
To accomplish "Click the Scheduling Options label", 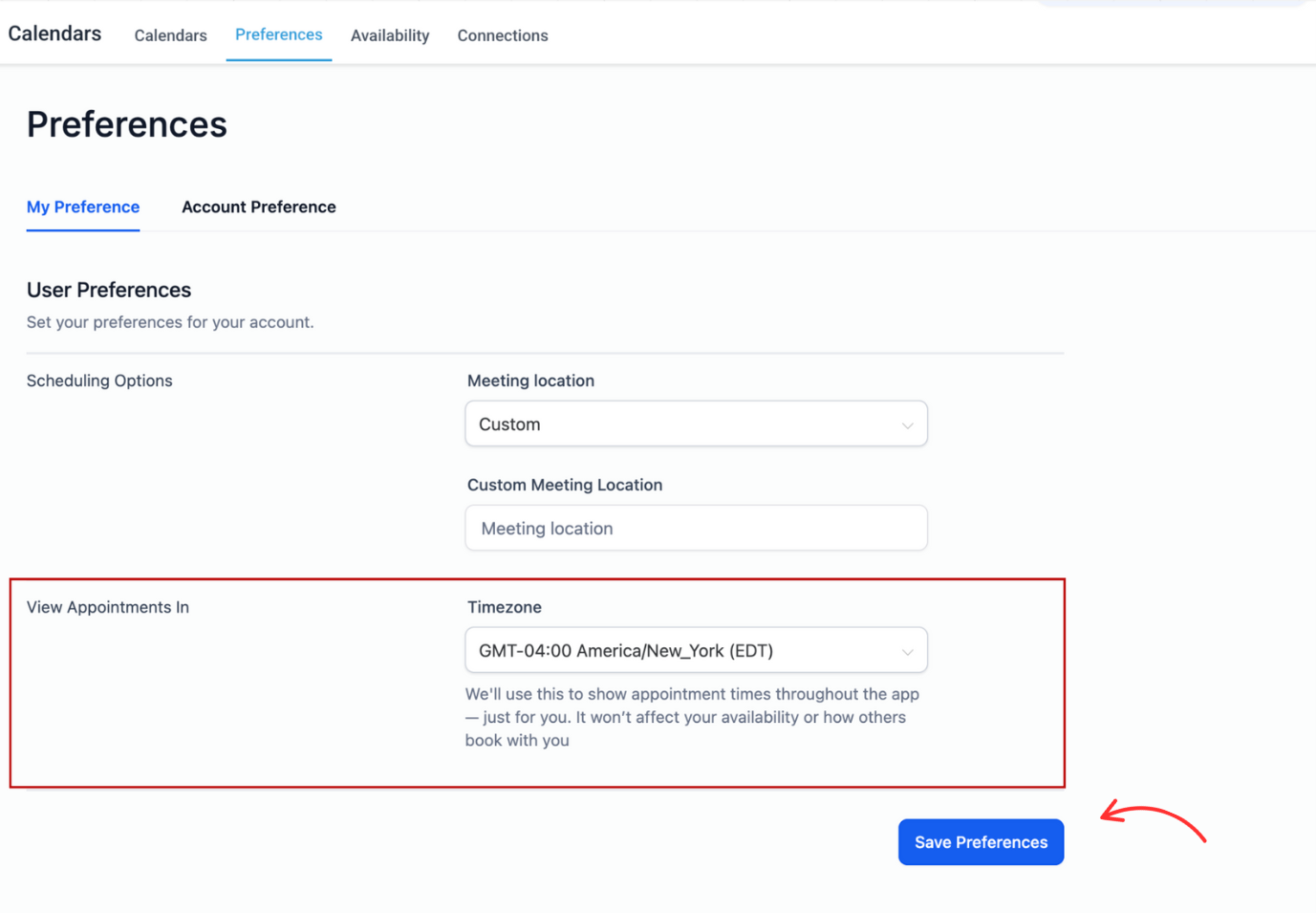I will tap(99, 380).
